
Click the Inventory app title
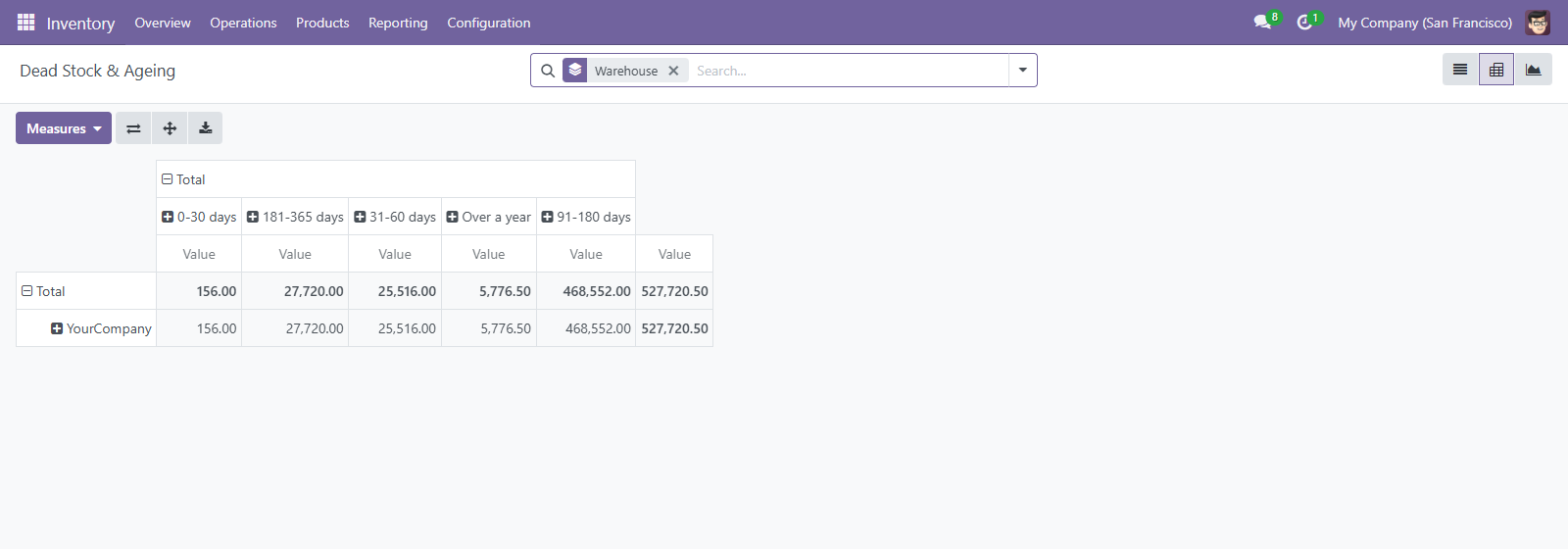tap(80, 23)
